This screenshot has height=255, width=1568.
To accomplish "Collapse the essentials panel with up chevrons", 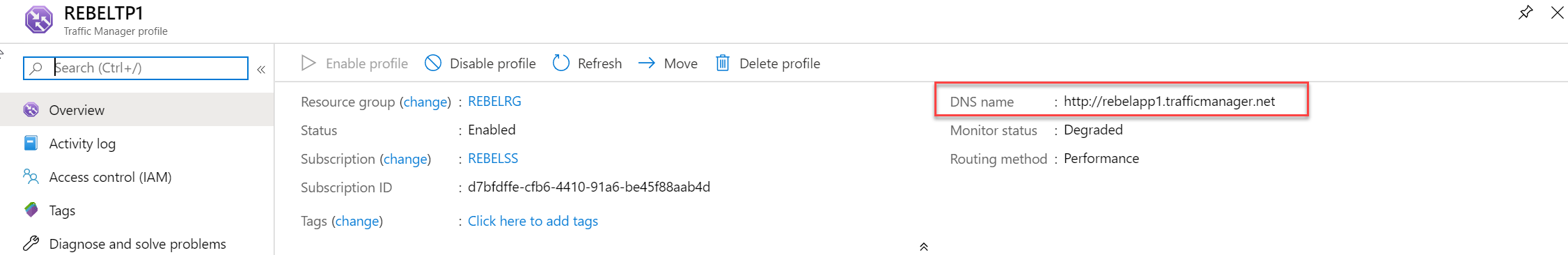I will pos(924,247).
